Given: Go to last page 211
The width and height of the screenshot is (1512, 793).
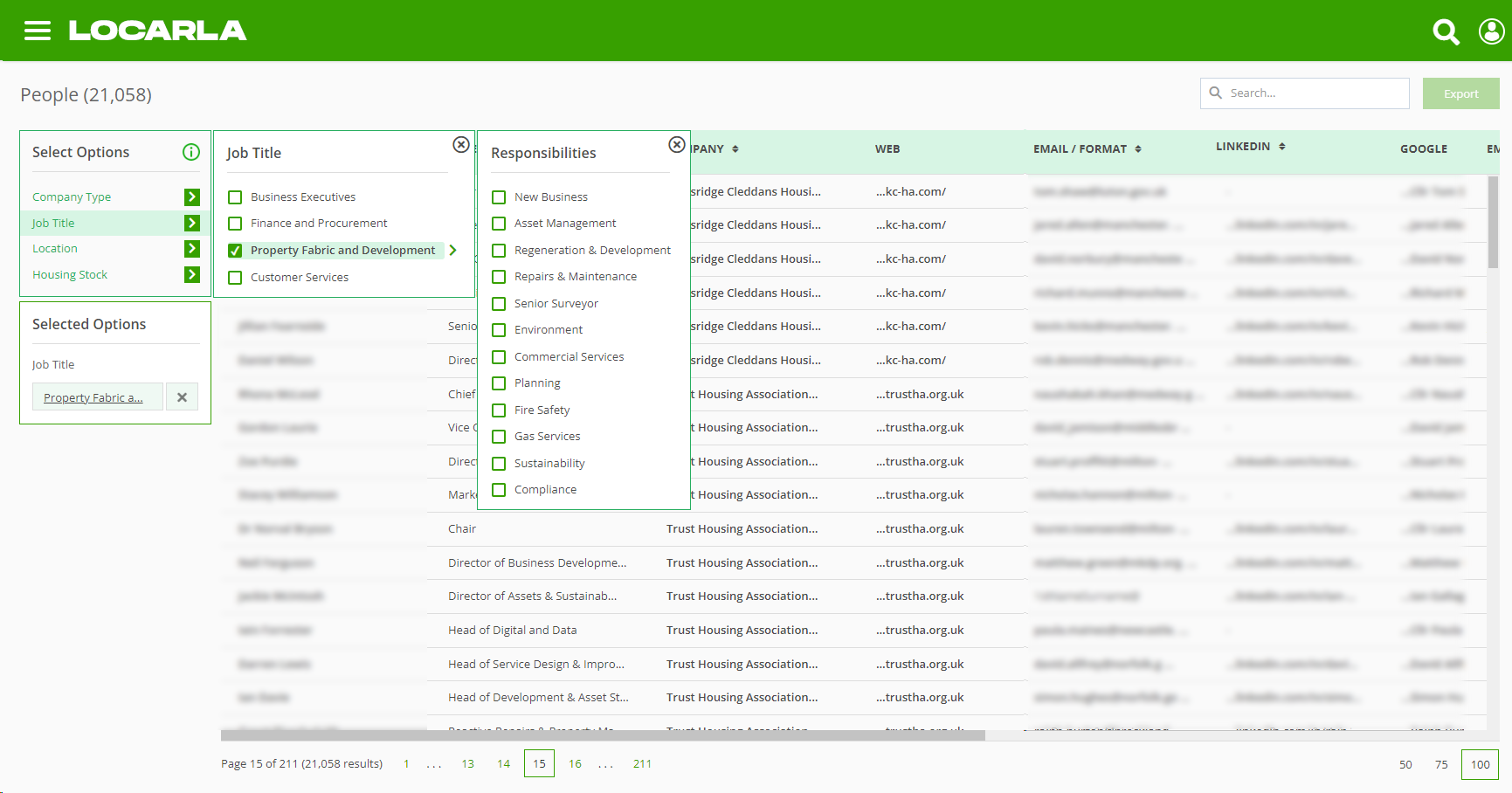Looking at the screenshot, I should click(643, 764).
